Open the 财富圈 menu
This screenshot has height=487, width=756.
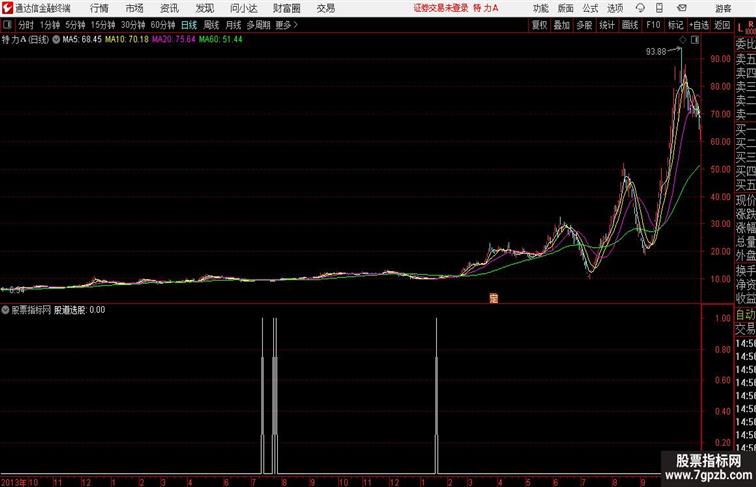[286, 8]
